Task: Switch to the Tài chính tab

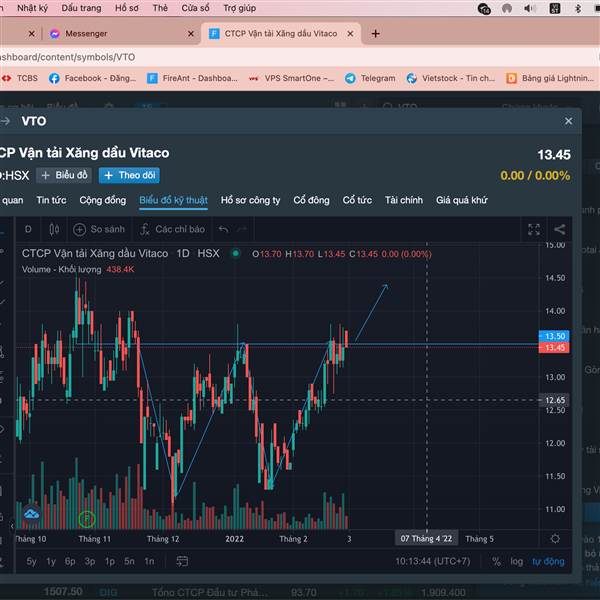Action: click(404, 200)
